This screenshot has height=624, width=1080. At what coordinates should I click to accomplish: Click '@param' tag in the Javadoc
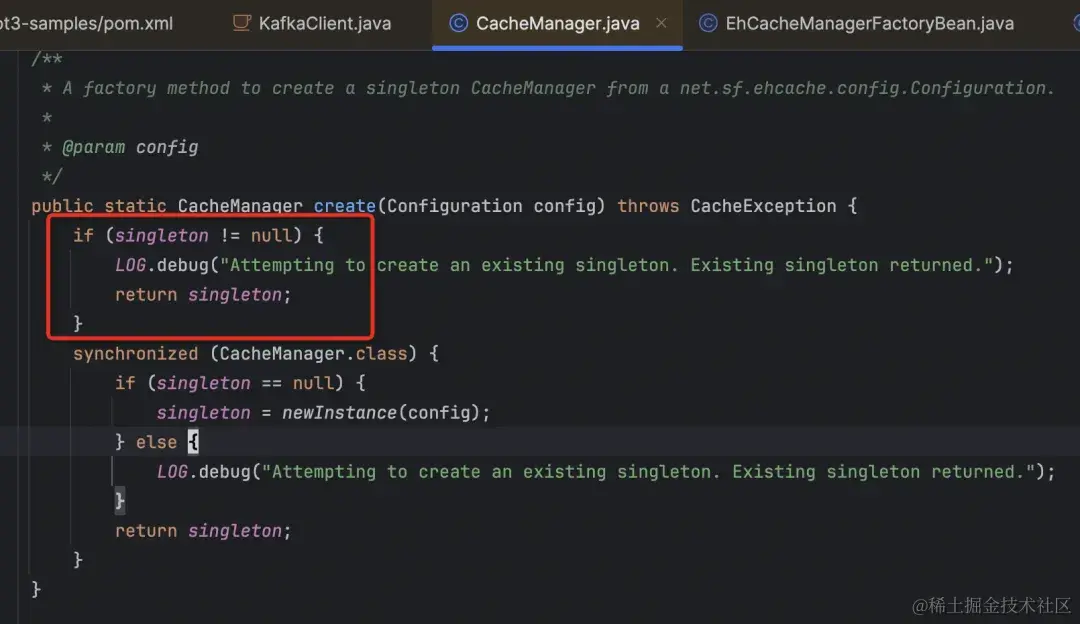[x=94, y=147]
